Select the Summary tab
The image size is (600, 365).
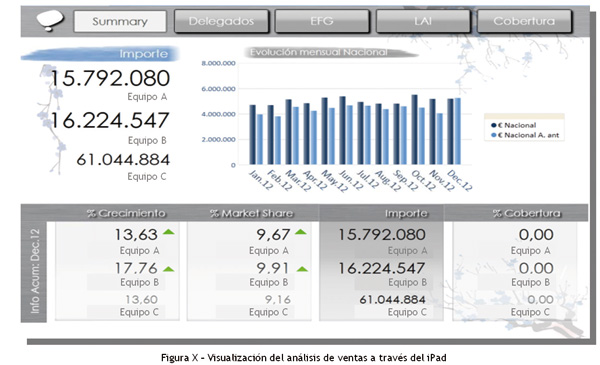[x=120, y=21]
